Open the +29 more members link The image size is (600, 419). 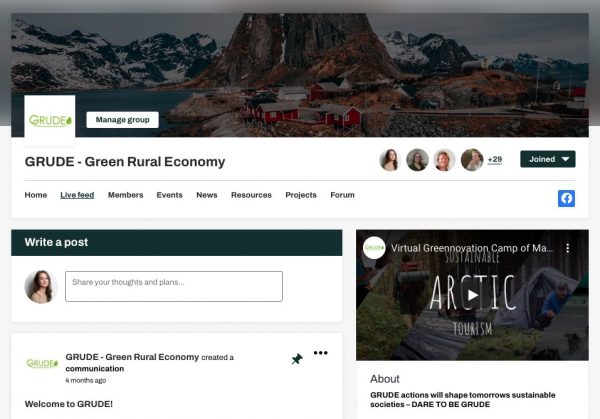[x=495, y=160]
